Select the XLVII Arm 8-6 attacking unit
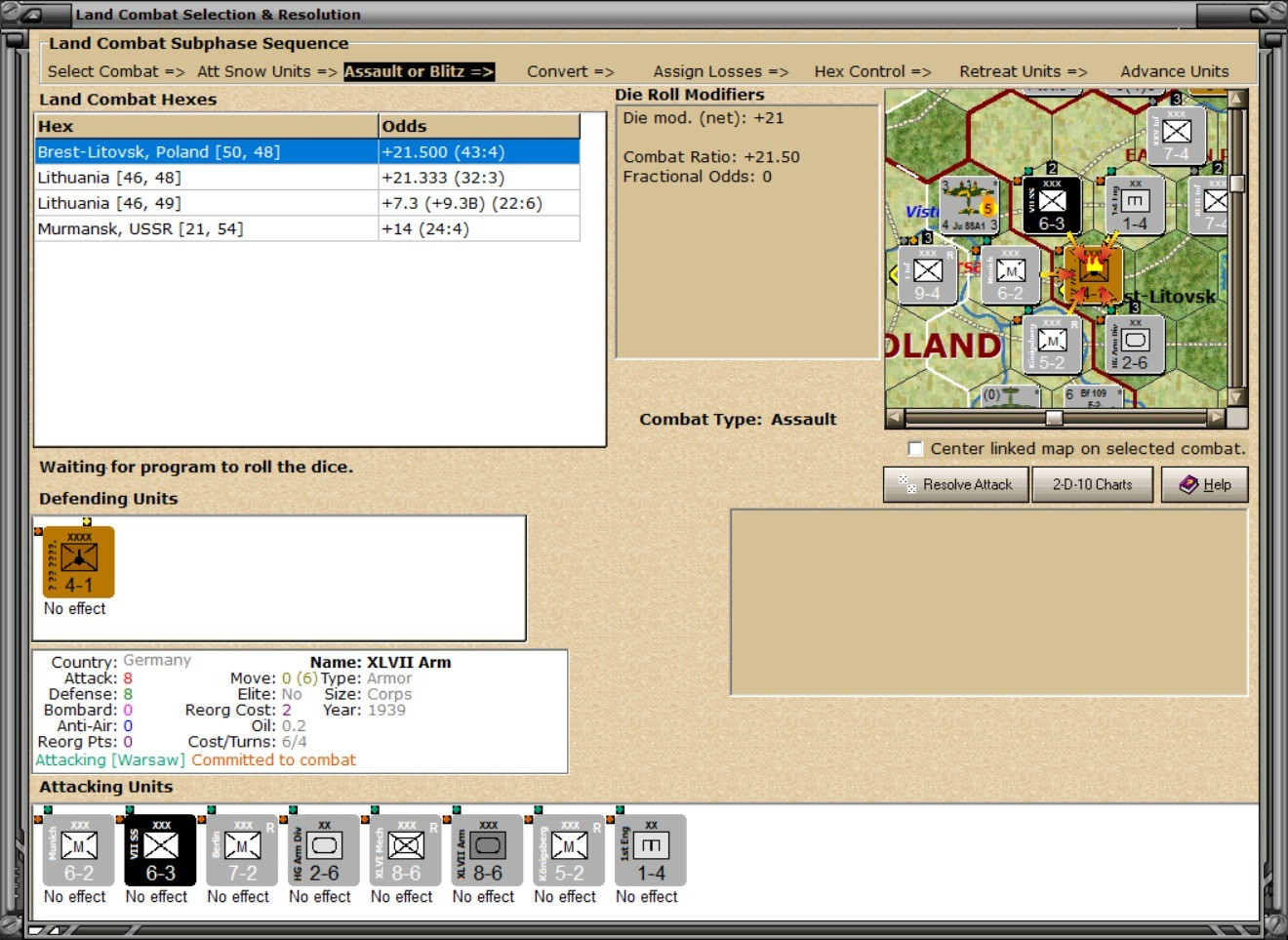This screenshot has height=940, width=1288. [x=488, y=851]
